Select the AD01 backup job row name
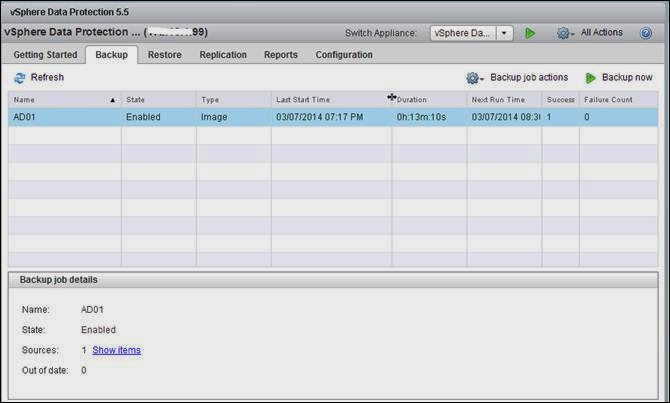Image resolution: width=670 pixels, height=403 pixels. (x=24, y=117)
